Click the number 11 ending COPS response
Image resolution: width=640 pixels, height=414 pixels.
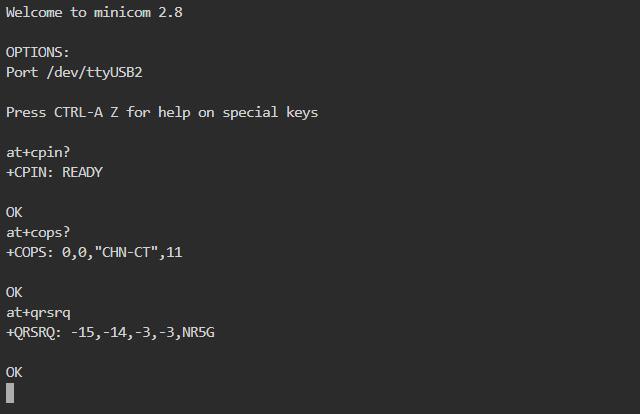174,252
